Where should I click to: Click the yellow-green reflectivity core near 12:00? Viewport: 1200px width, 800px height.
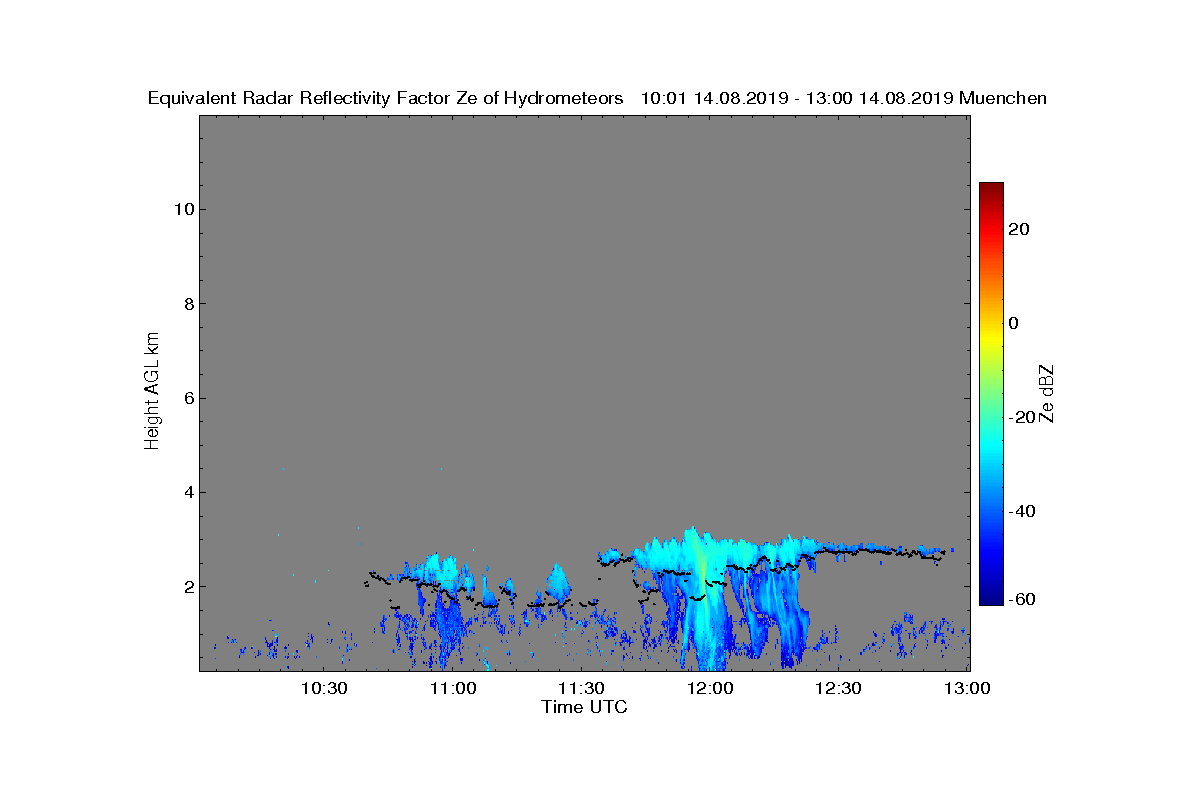pyautogui.click(x=704, y=572)
